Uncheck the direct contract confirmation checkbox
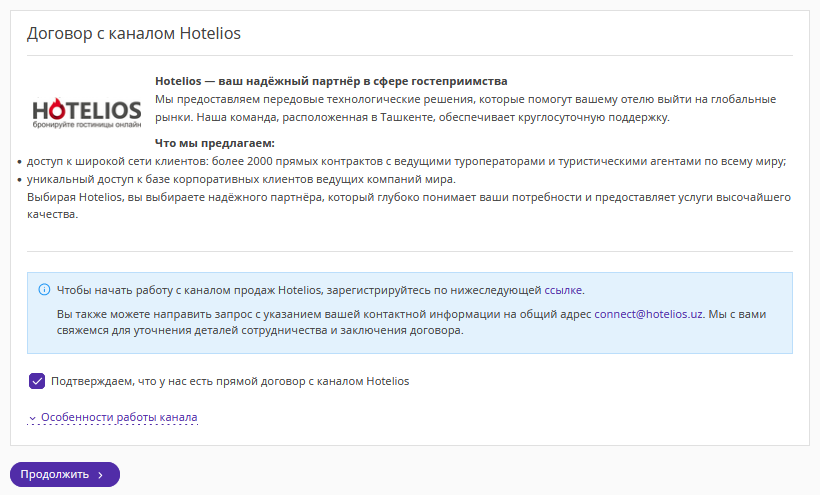Image resolution: width=820 pixels, height=495 pixels. [x=37, y=381]
